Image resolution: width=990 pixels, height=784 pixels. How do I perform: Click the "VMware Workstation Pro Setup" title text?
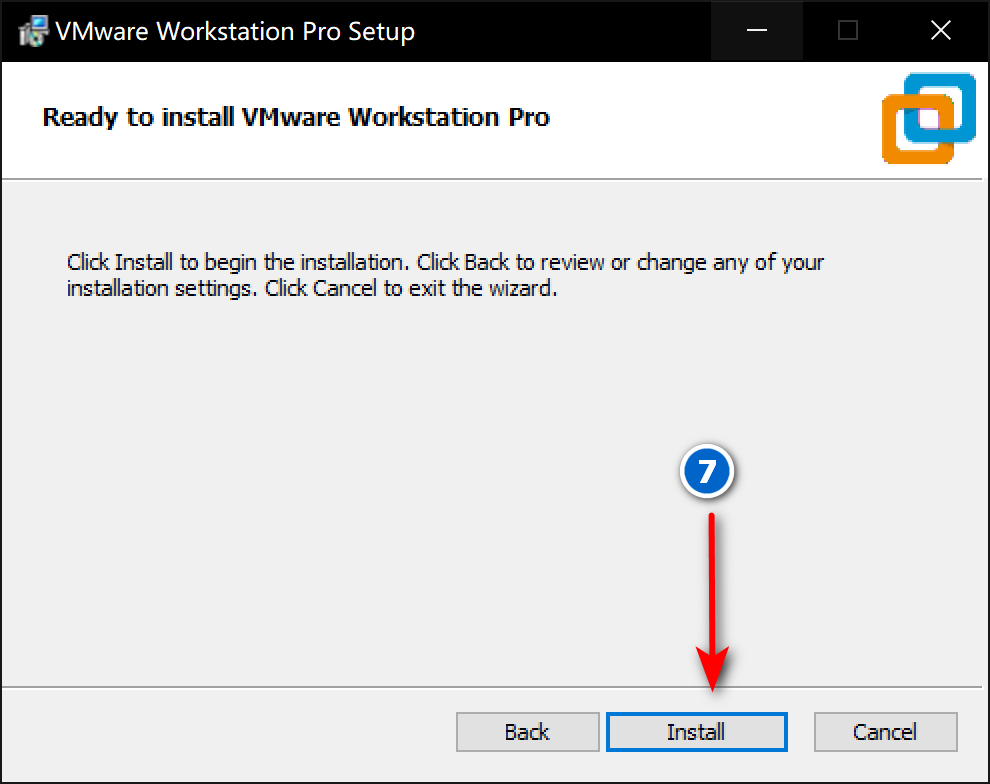tap(235, 31)
